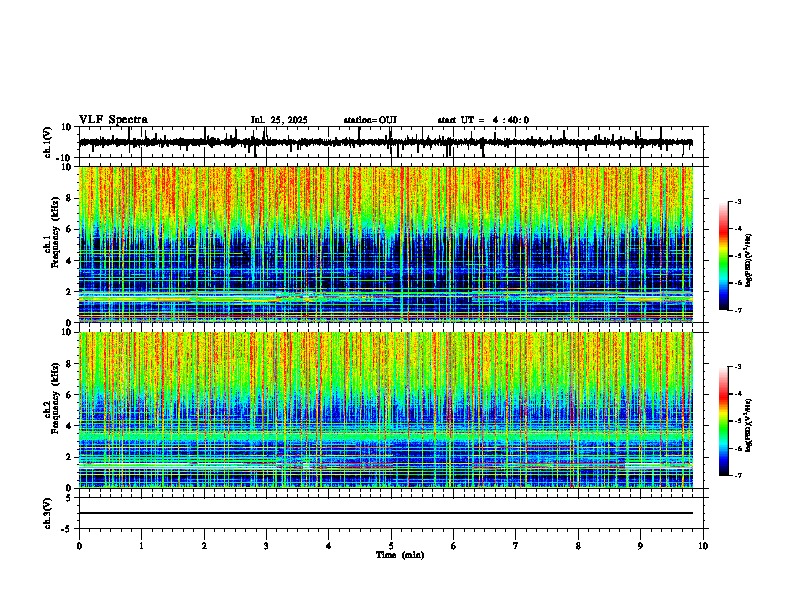The image size is (792, 612).
Task: Click time axis tick label "7"
Action: [516, 546]
